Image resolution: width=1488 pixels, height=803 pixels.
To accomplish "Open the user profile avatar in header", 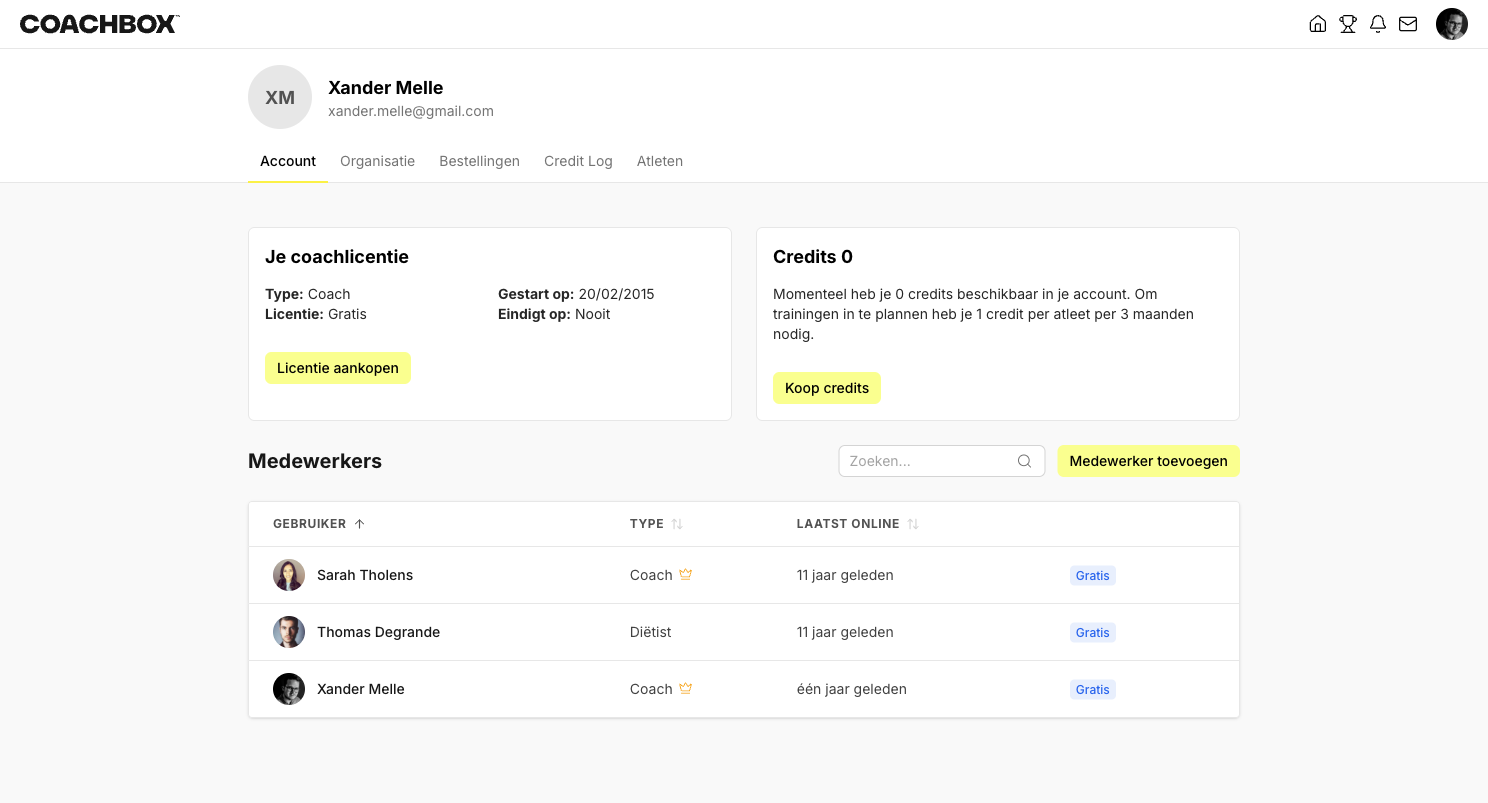I will [1452, 24].
